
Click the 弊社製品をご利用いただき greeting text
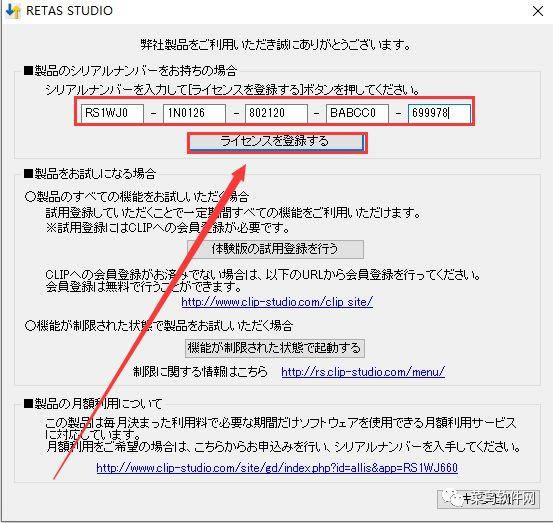[275, 45]
